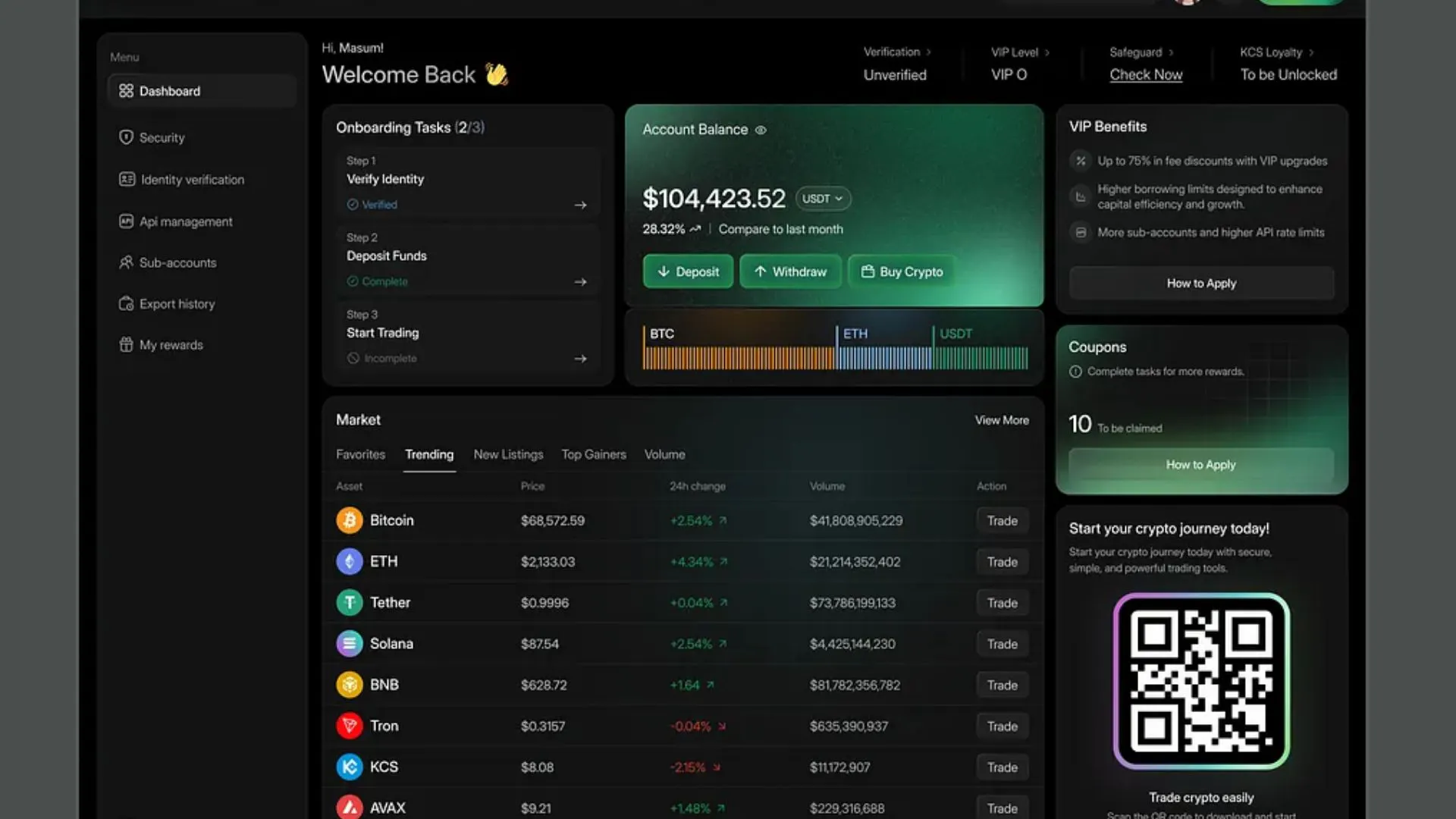Click the Solana coin icon
This screenshot has width=1456, height=819.
(350, 643)
